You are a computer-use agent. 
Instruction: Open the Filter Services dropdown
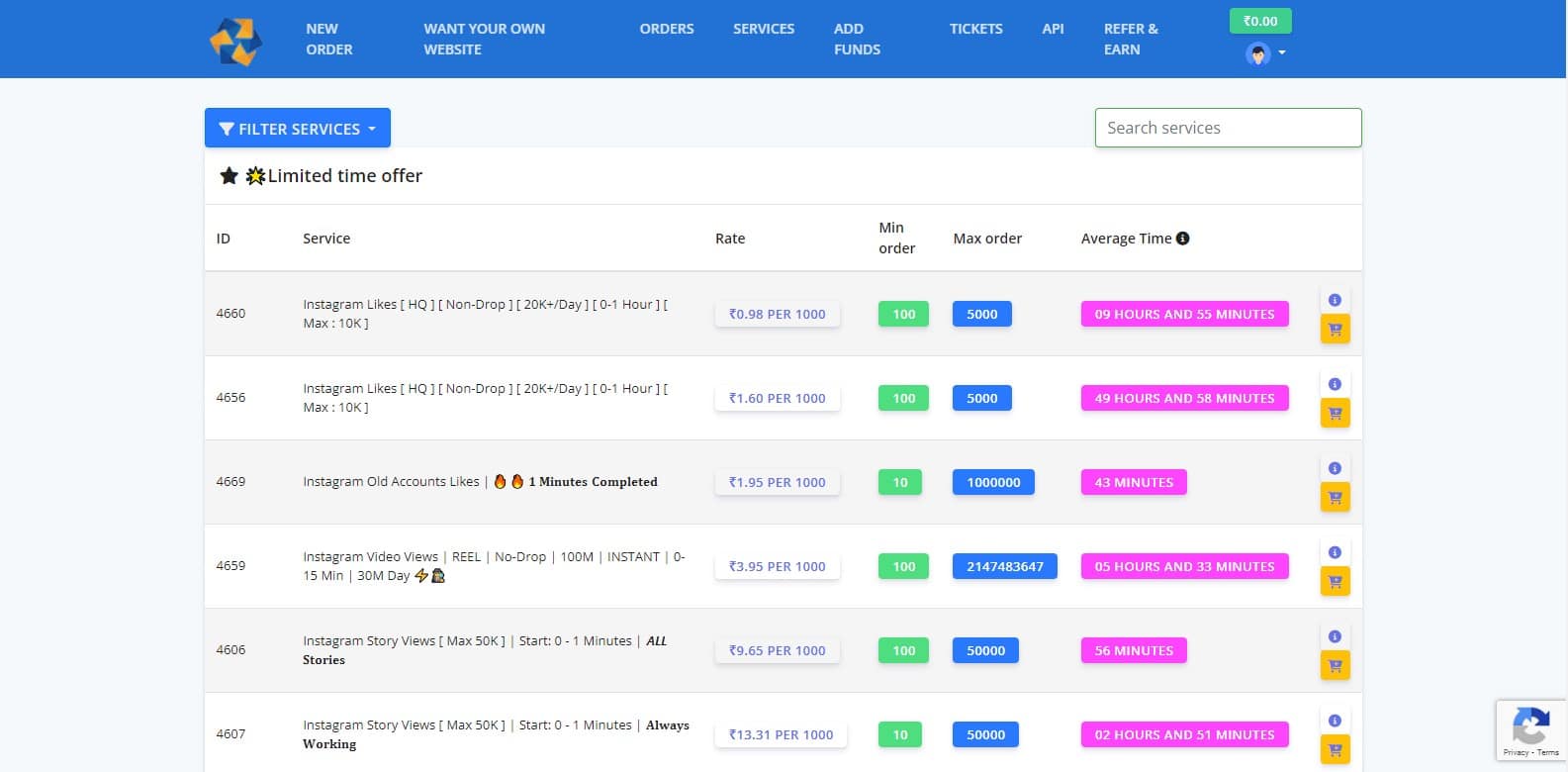(298, 129)
